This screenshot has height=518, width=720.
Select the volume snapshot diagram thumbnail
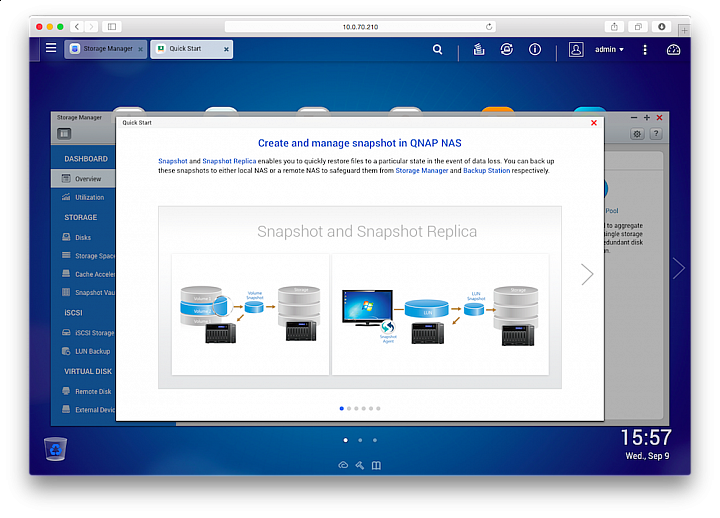pos(250,314)
